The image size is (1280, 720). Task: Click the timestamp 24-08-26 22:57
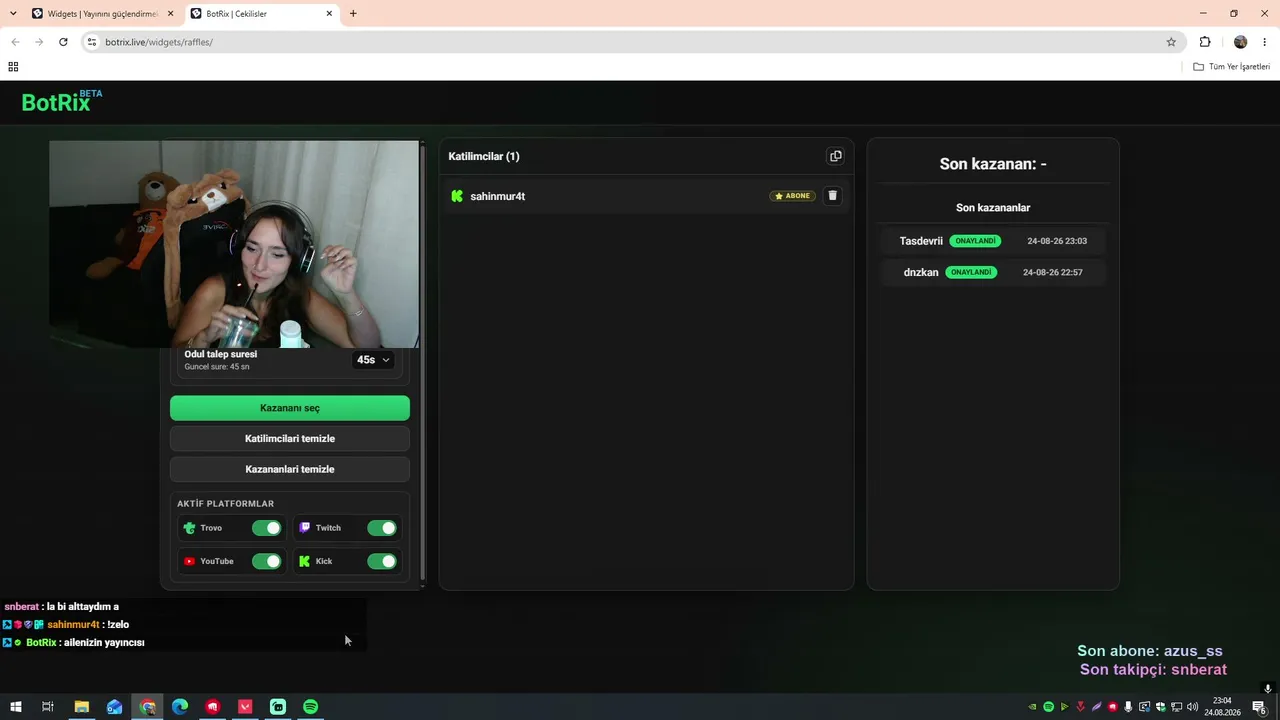[1053, 272]
